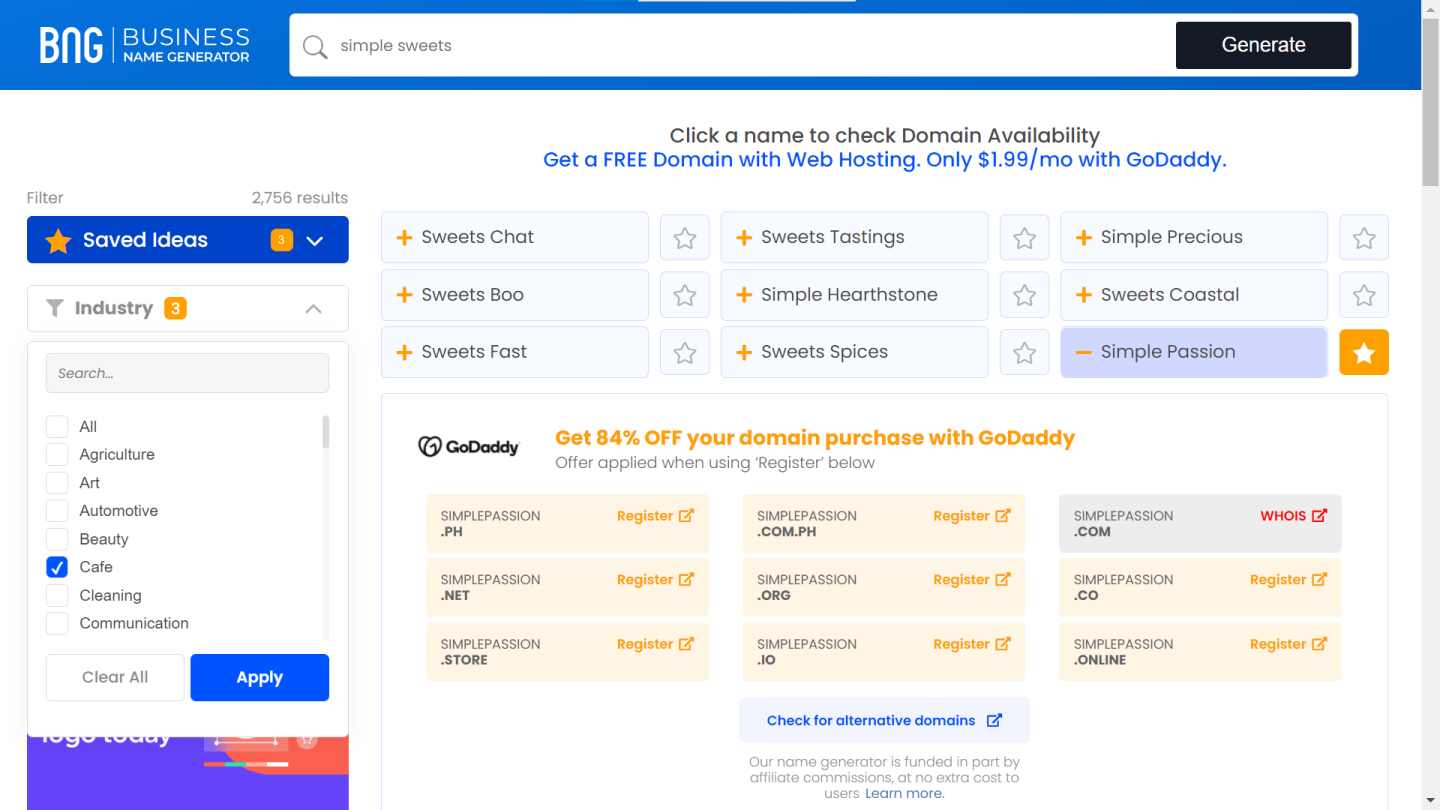Star the Sweets Chat name idea
Viewport: 1440px width, 810px height.
coord(684,238)
